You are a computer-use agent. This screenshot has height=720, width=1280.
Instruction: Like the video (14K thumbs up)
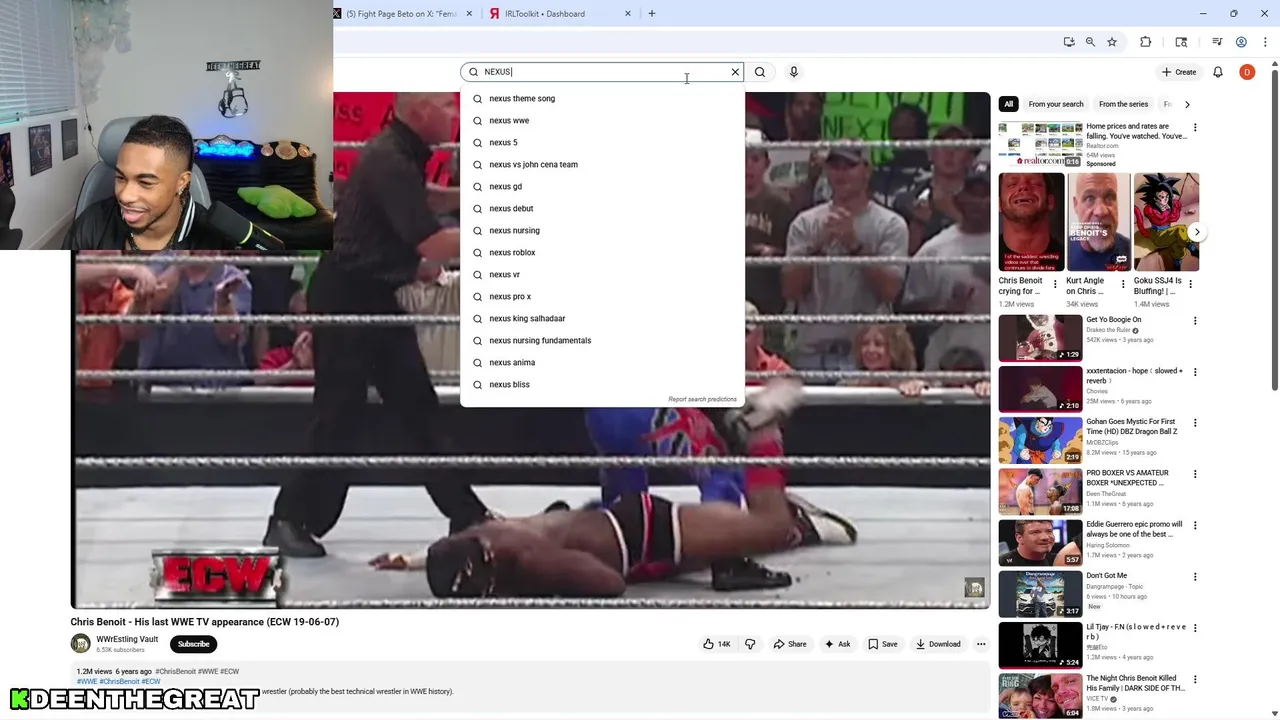(x=717, y=644)
